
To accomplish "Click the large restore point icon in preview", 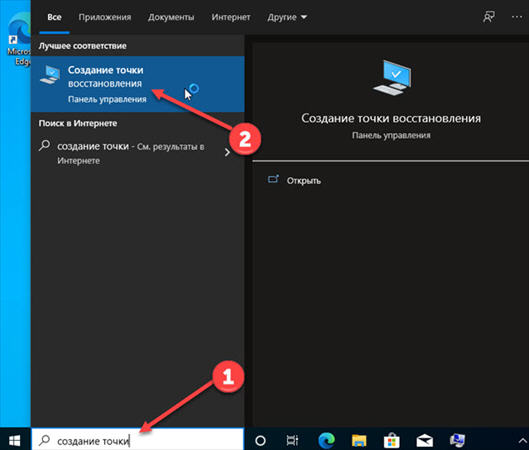I will [392, 77].
